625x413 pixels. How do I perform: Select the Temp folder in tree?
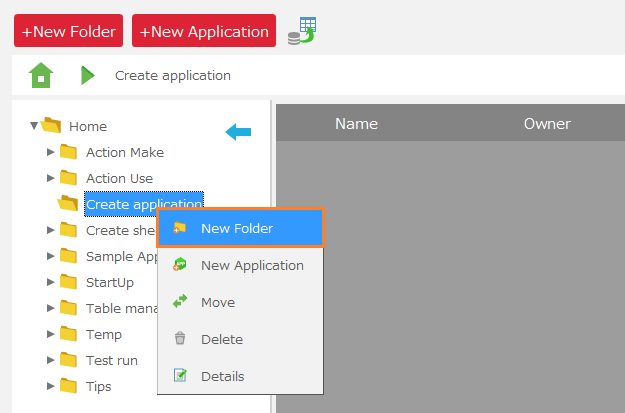point(104,334)
